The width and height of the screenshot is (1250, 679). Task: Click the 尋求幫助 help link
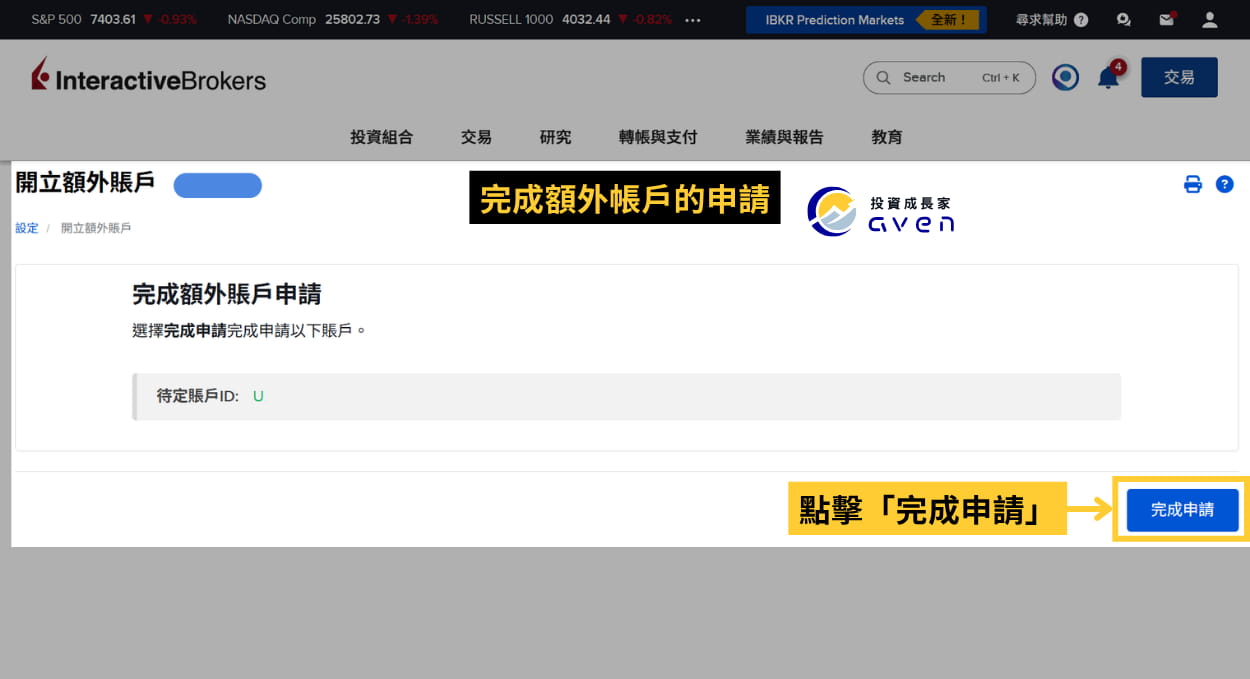point(1051,19)
